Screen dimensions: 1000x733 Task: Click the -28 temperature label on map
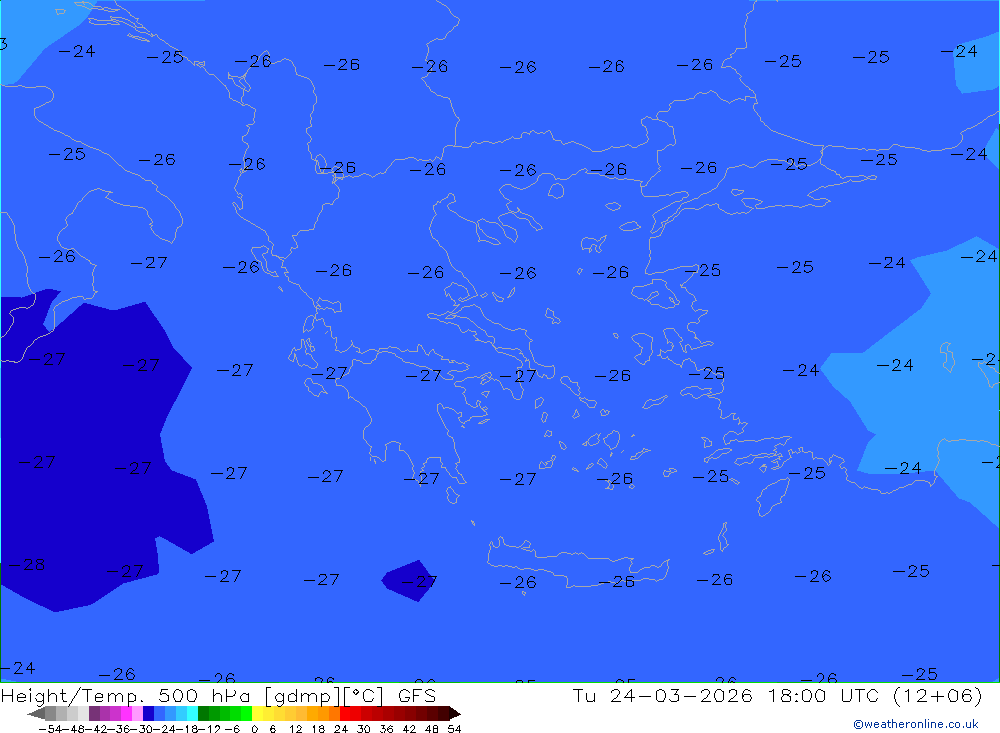coord(27,565)
